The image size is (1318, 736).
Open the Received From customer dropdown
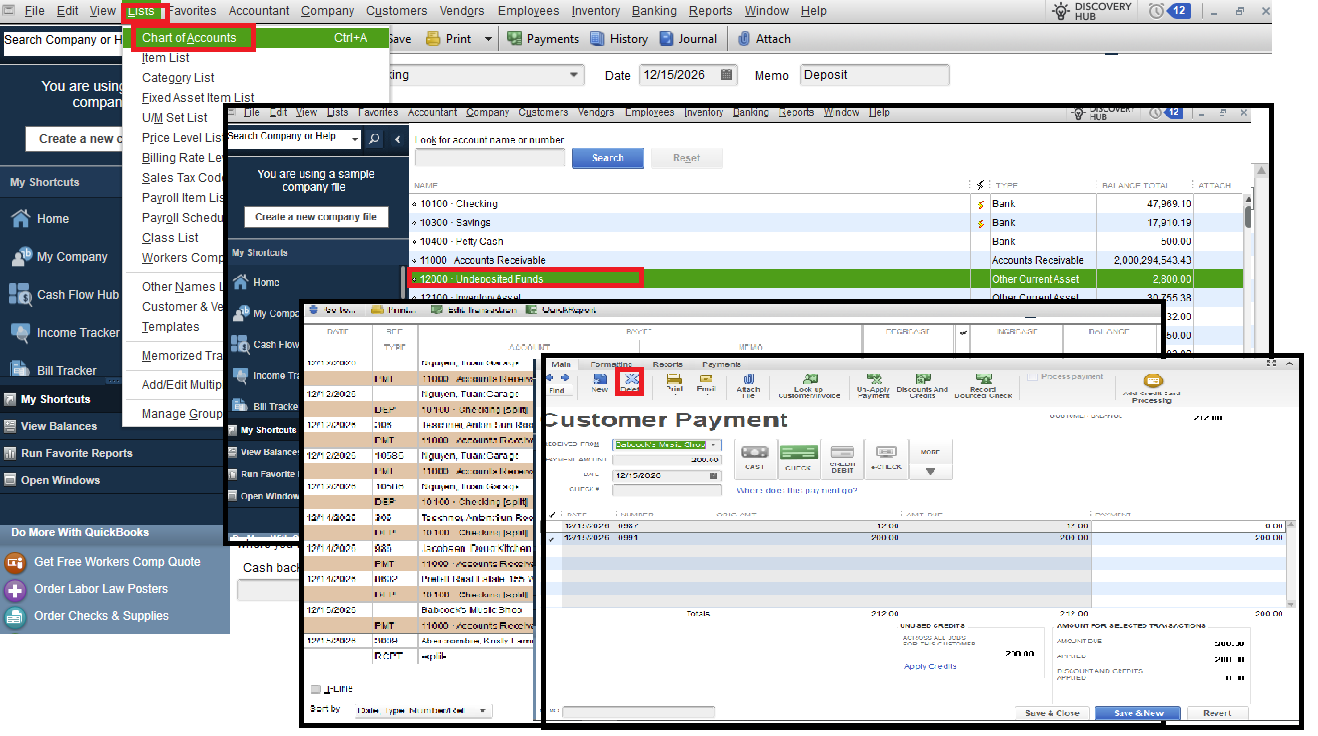tap(711, 446)
